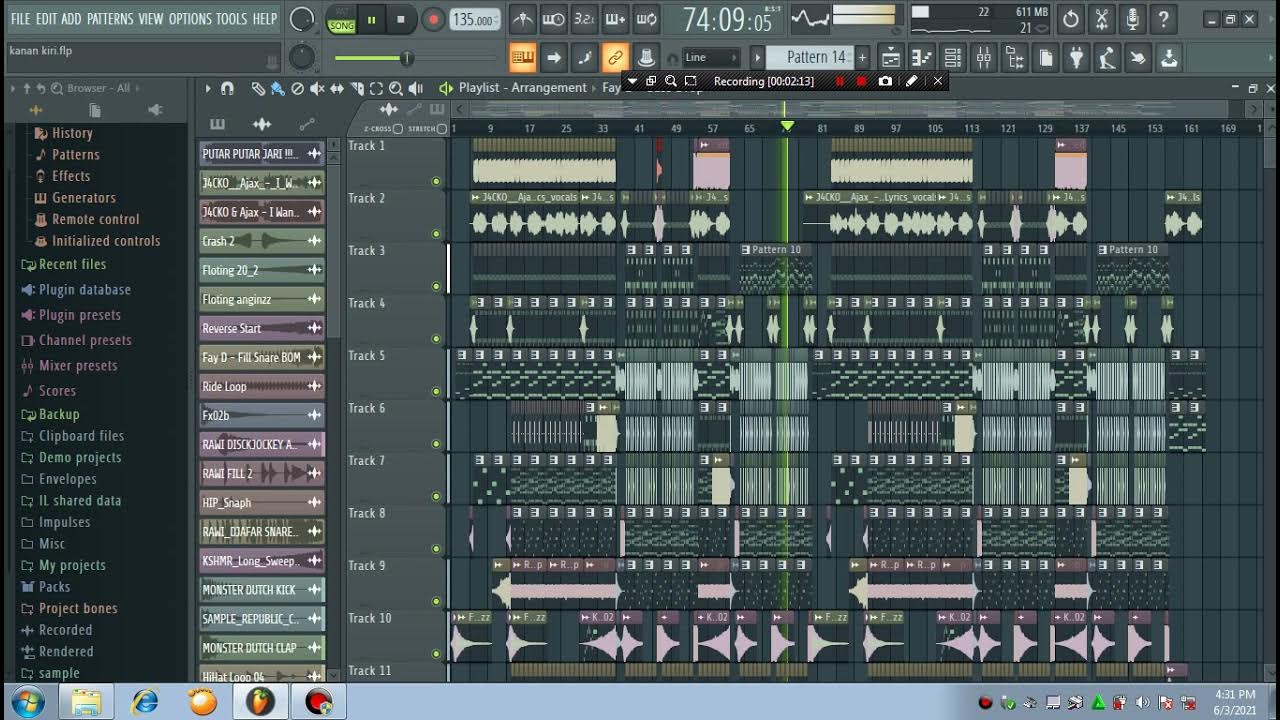Click the tempo field showing 135.000

[x=474, y=20]
